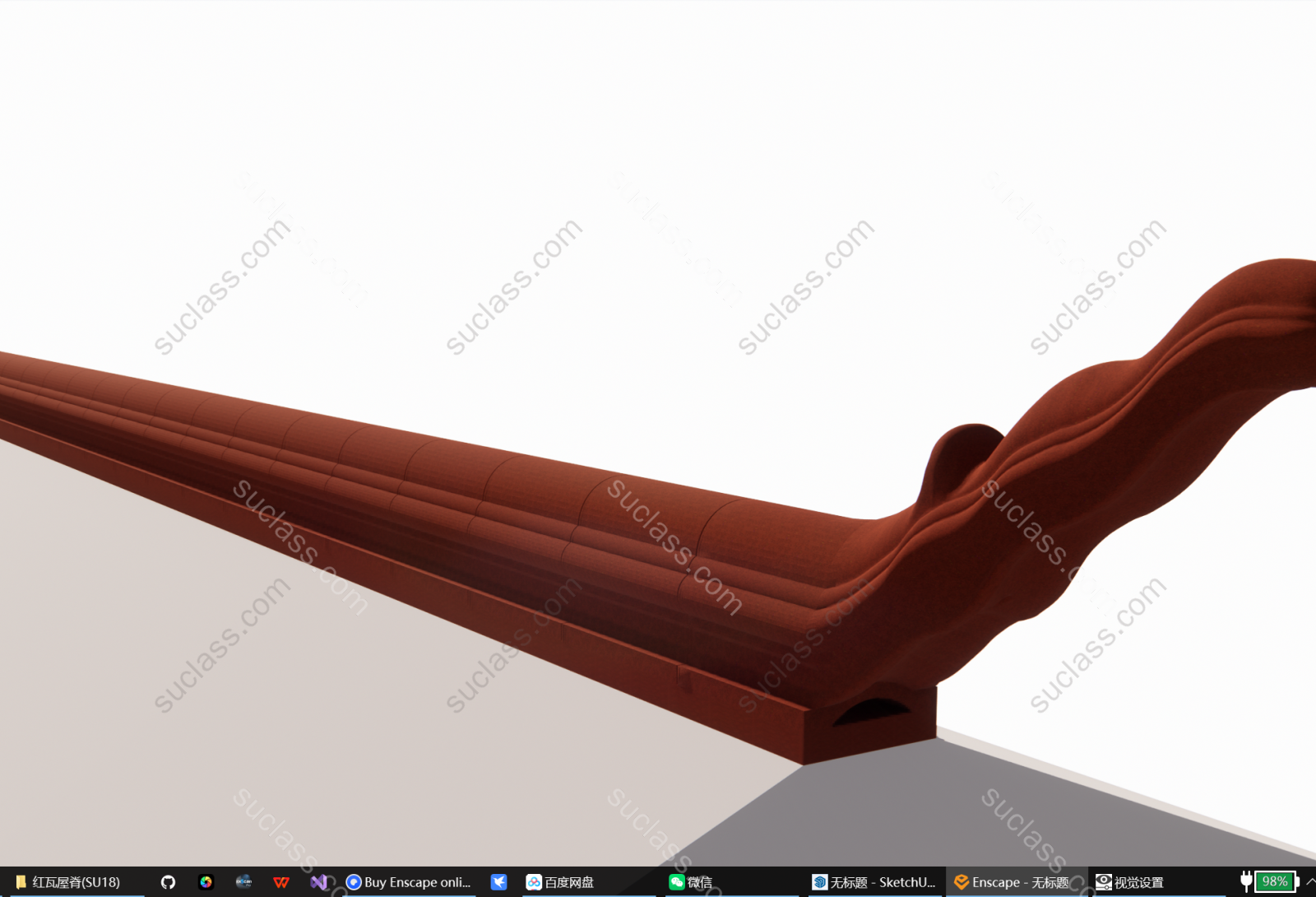Open the GitHub Desktop taskbar icon

click(168, 882)
